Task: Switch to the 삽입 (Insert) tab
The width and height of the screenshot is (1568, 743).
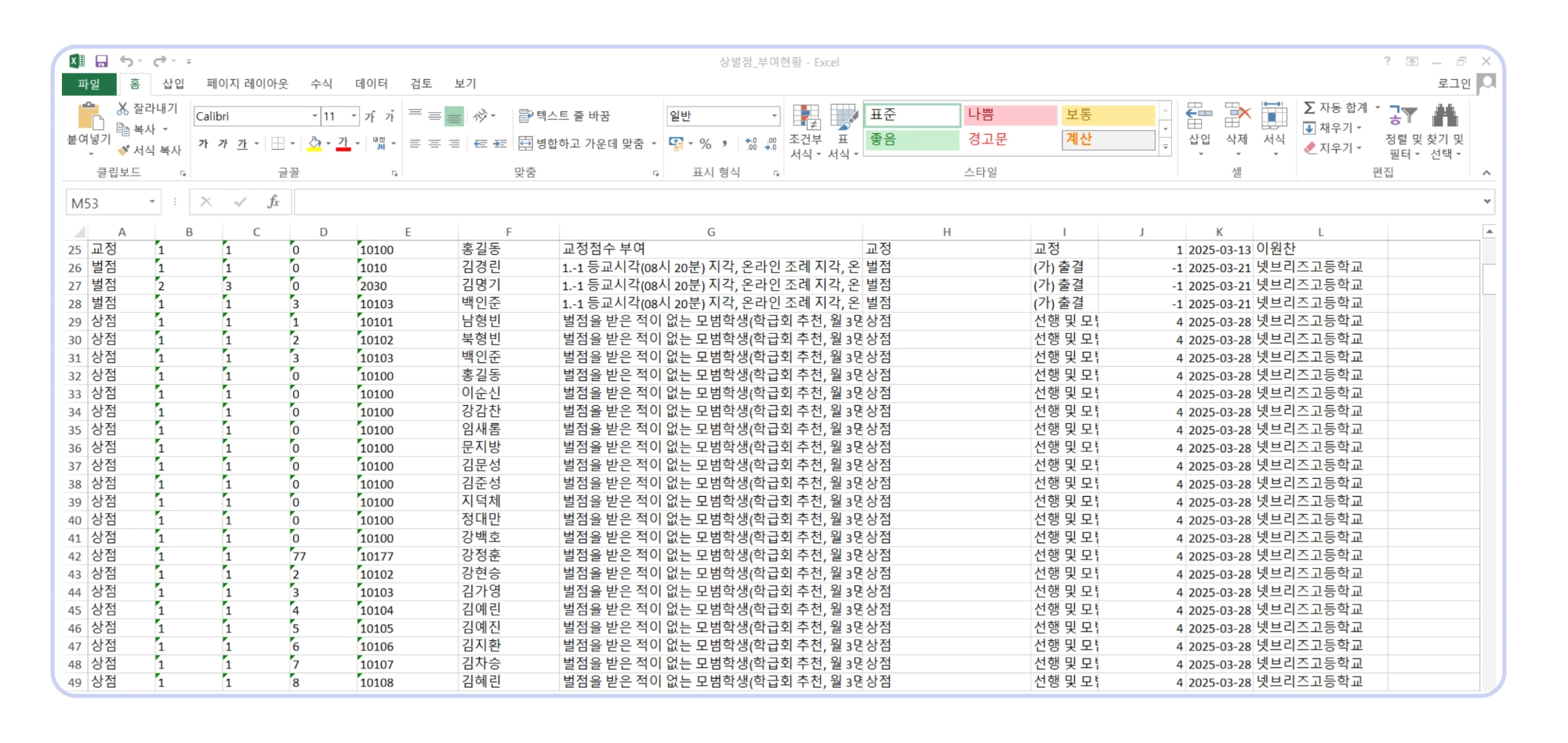Action: (173, 84)
